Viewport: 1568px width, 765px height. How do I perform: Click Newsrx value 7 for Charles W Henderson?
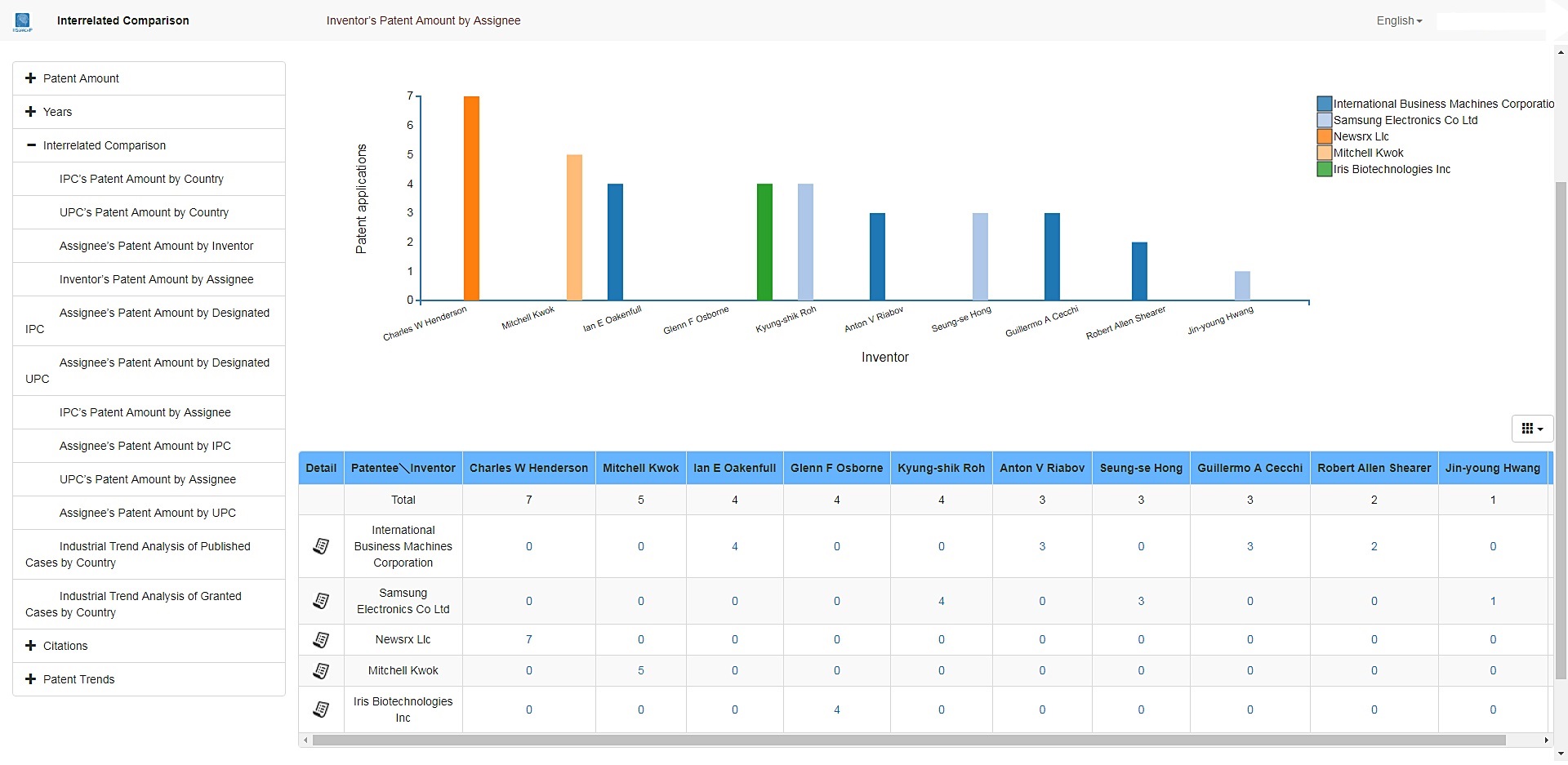(529, 640)
